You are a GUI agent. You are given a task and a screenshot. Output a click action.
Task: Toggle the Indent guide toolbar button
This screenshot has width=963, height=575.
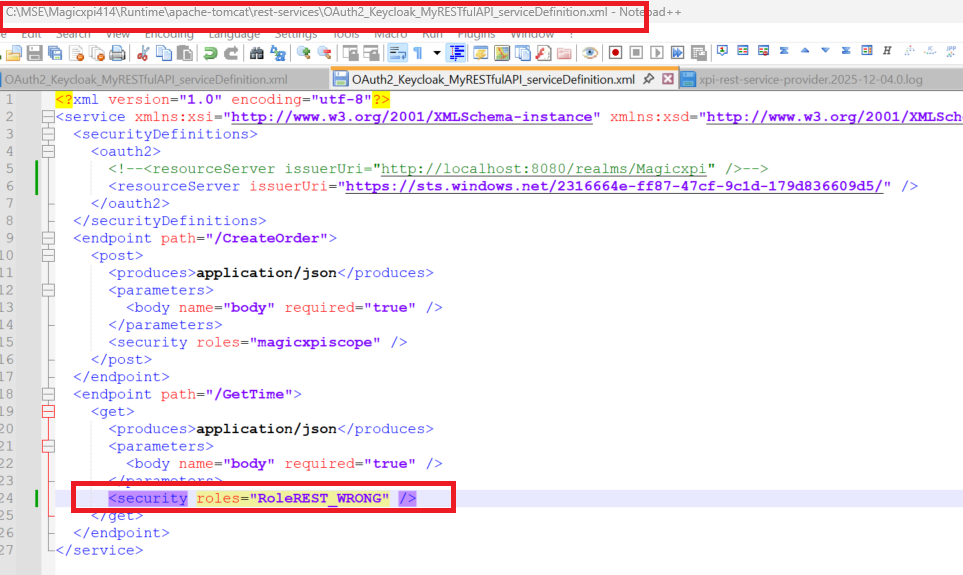(x=457, y=53)
